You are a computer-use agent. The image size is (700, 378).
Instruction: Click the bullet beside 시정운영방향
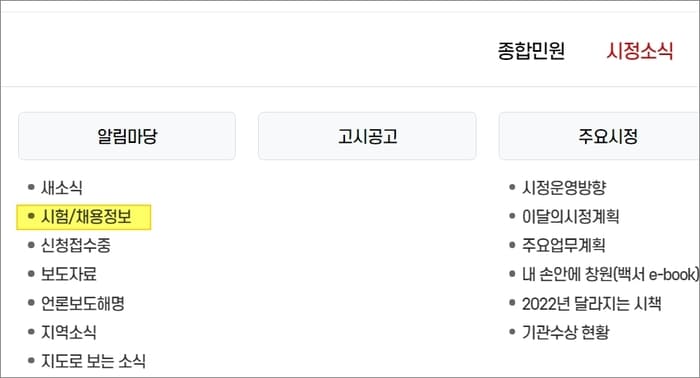(x=512, y=187)
